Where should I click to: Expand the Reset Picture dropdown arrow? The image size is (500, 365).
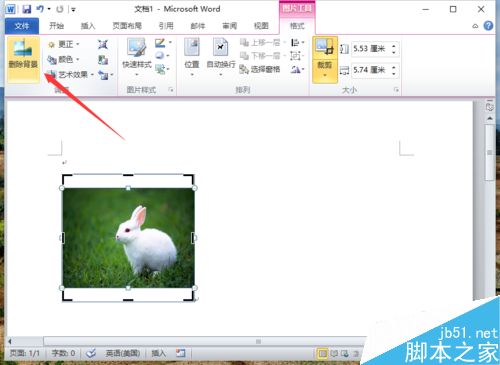tap(112, 75)
